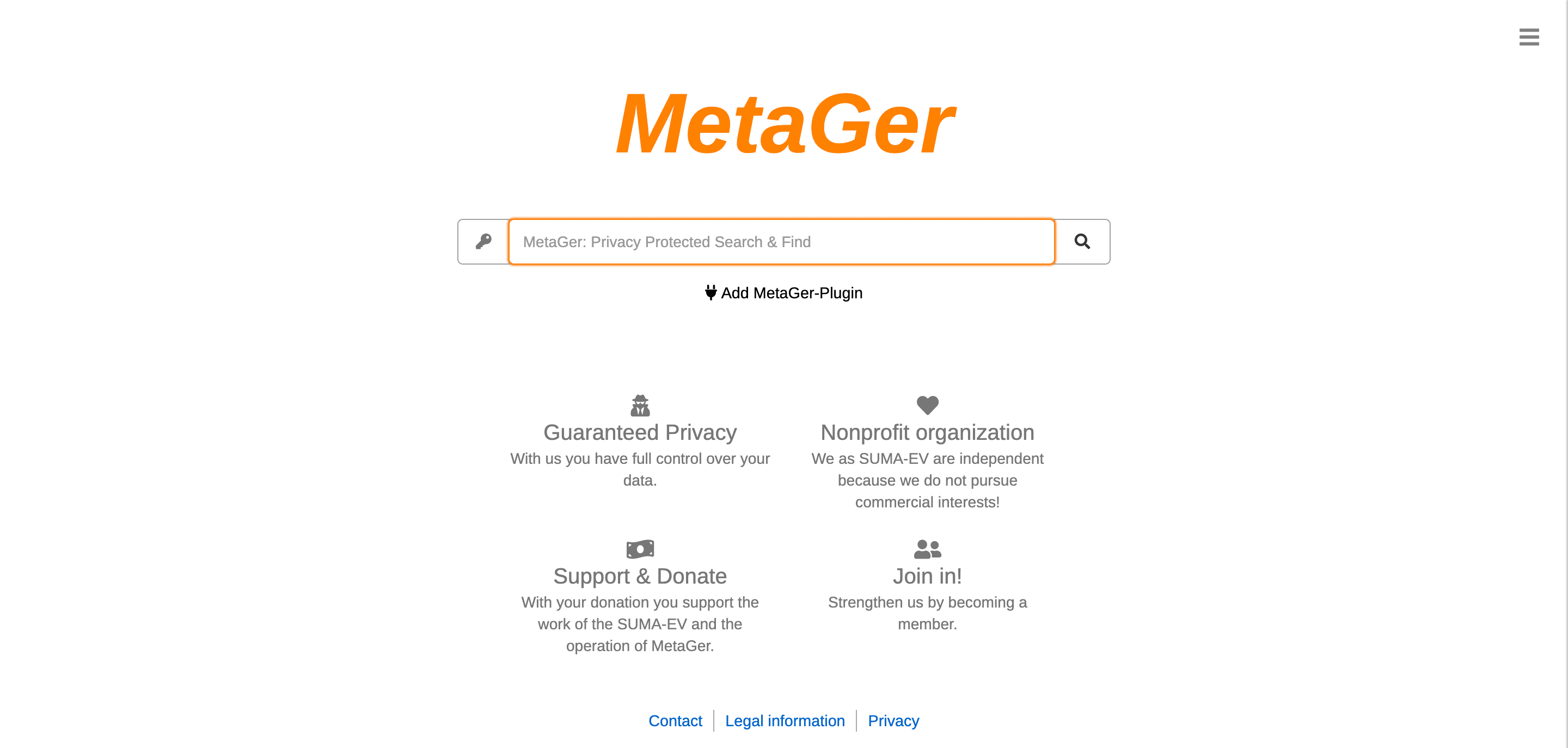This screenshot has width=1568, height=748.
Task: Select the MetaGer orange logo header
Action: pos(783,123)
